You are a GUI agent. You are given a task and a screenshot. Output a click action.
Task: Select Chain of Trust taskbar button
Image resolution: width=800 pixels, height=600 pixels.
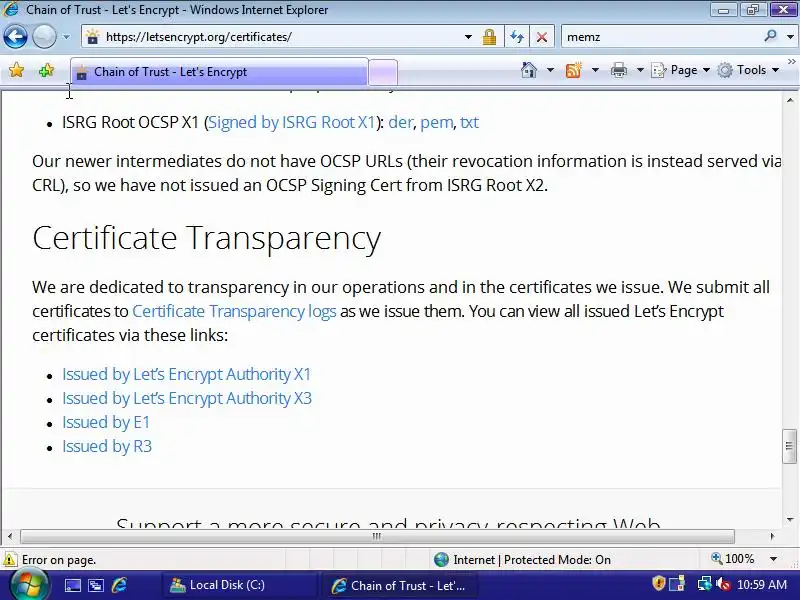click(x=399, y=585)
